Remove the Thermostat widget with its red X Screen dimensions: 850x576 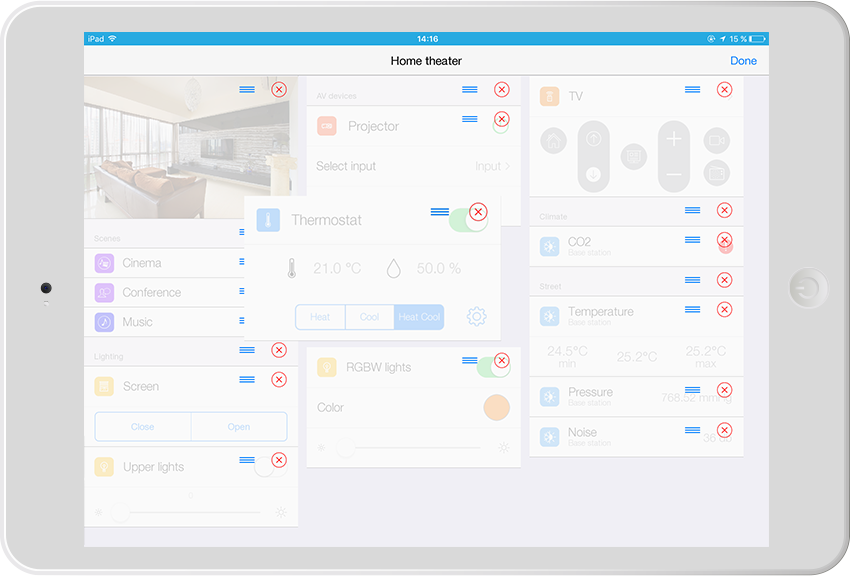point(478,212)
